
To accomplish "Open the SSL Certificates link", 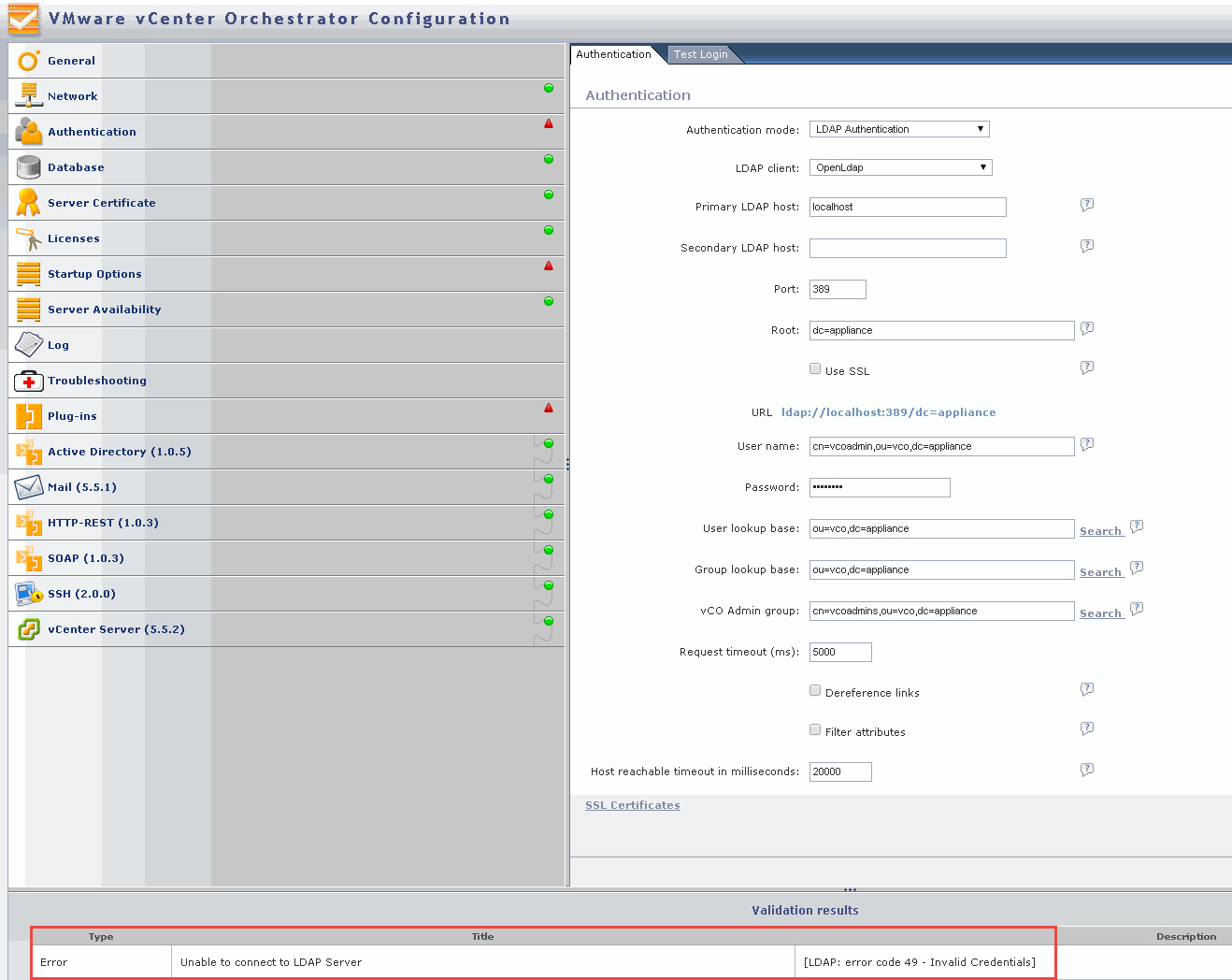I will [633, 805].
